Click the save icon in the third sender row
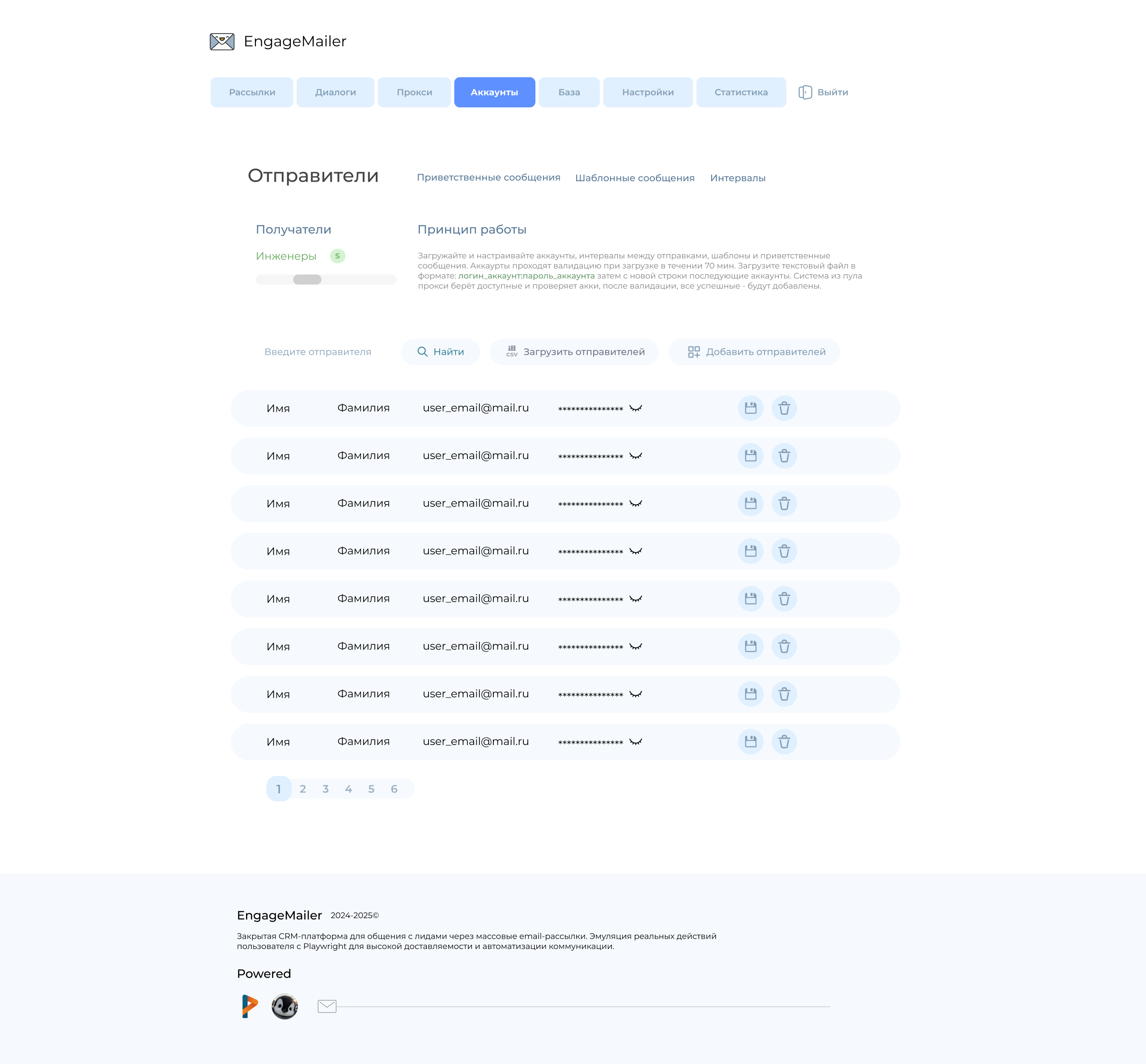The height and width of the screenshot is (1064, 1146). [x=751, y=504]
